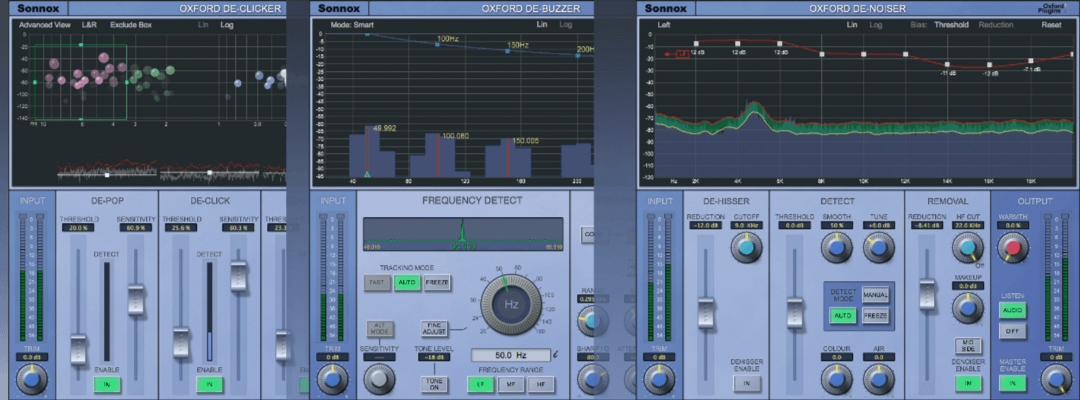
Task: Set Tracking Mode to Freeze
Action: pyautogui.click(x=437, y=282)
